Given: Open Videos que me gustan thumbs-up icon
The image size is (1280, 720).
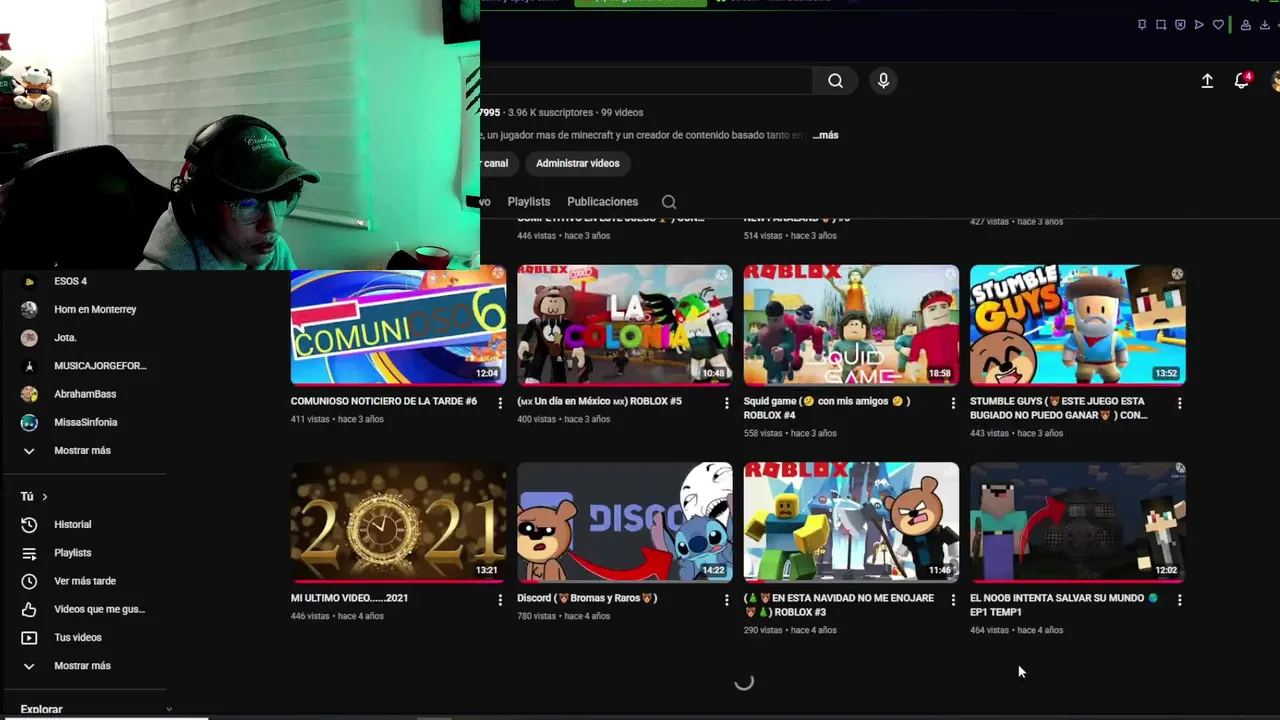Looking at the screenshot, I should pos(29,609).
